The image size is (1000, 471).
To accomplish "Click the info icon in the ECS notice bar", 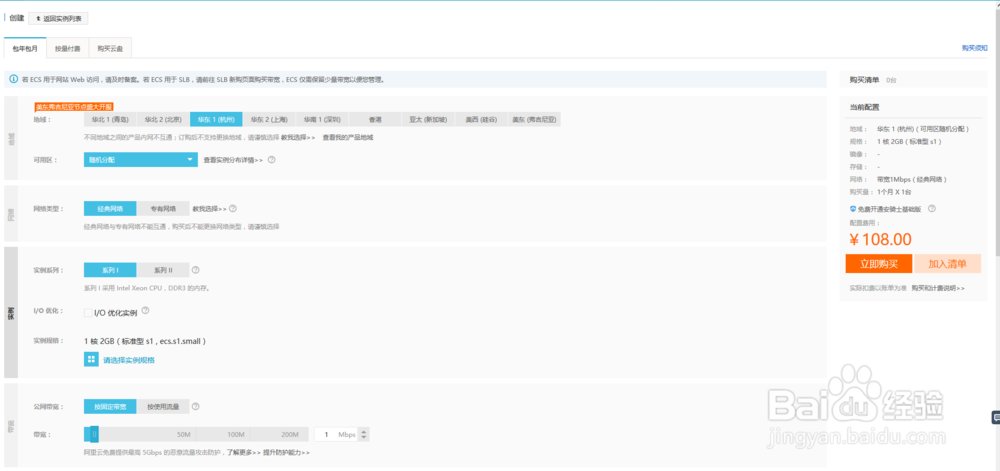I will click(14, 80).
